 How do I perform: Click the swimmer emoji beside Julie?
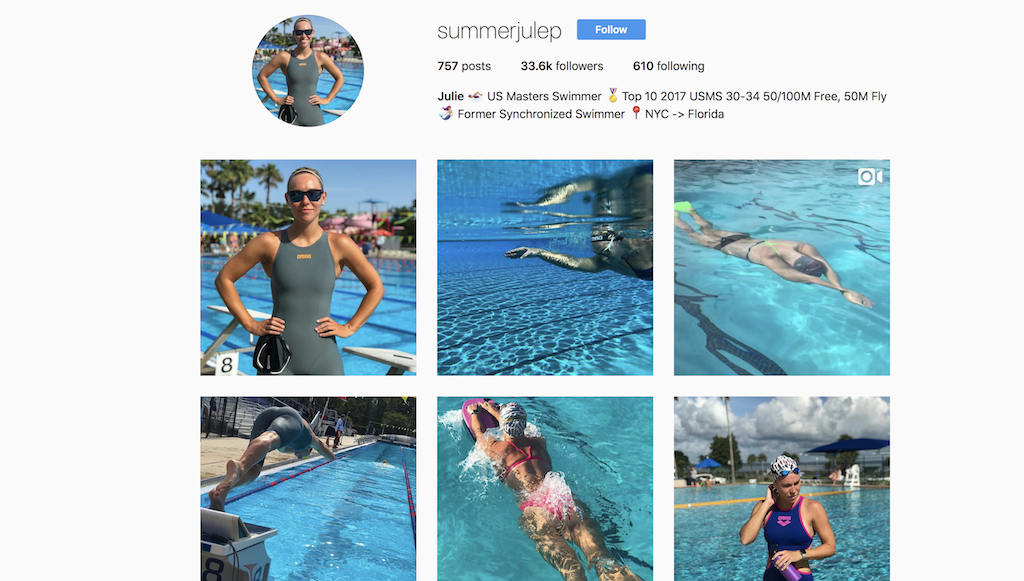(x=475, y=96)
